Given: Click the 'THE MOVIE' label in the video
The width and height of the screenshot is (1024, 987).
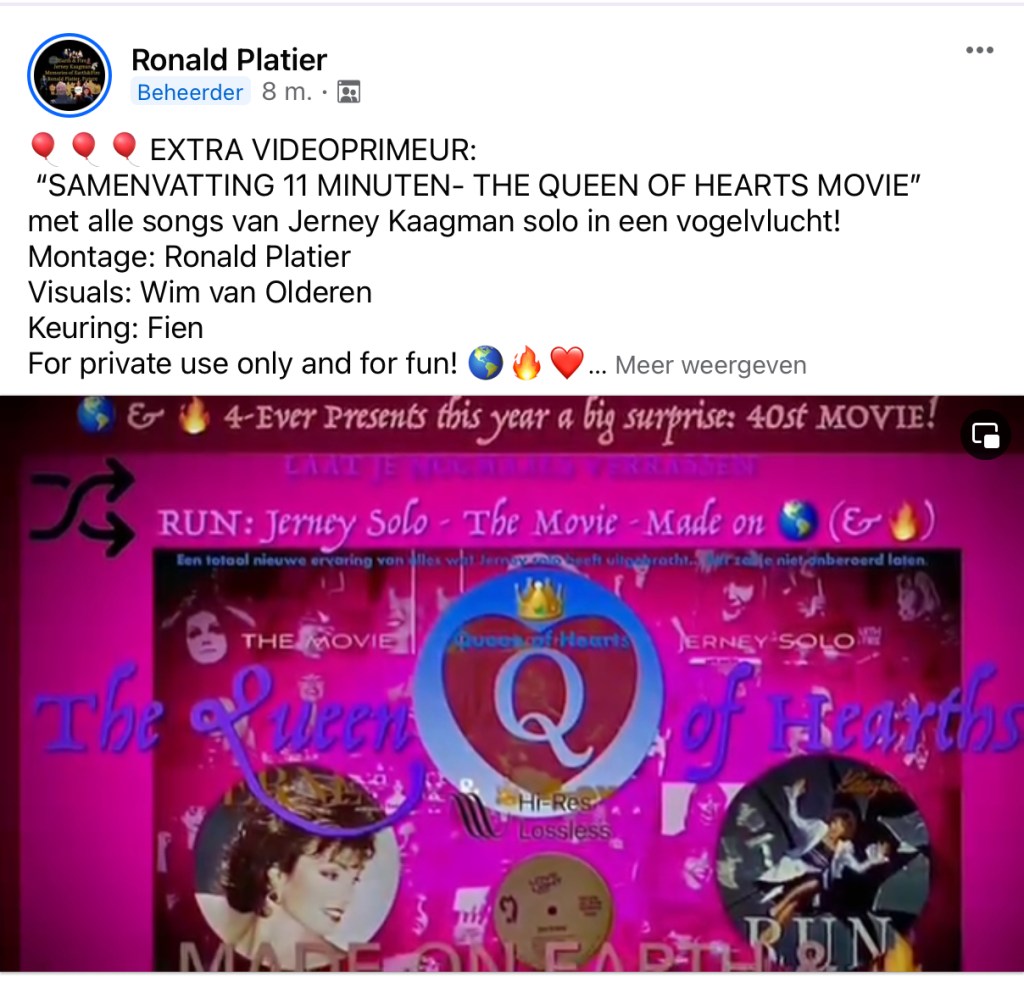Looking at the screenshot, I should (x=318, y=641).
